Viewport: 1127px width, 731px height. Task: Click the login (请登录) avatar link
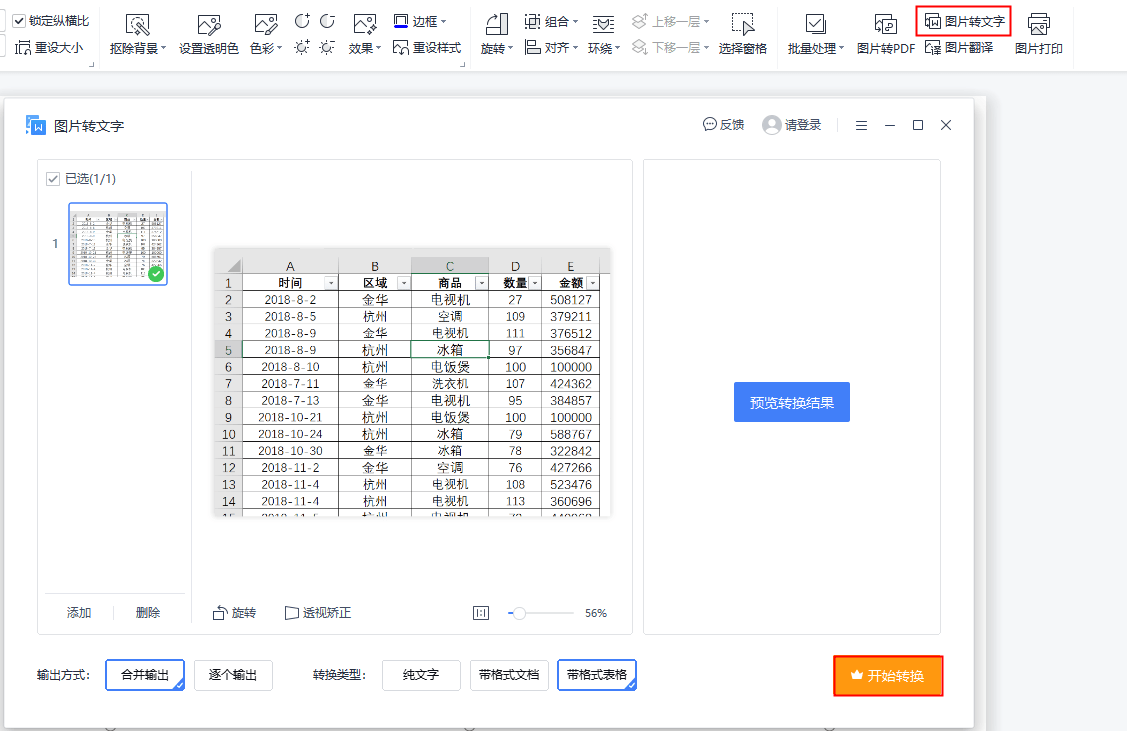(791, 125)
